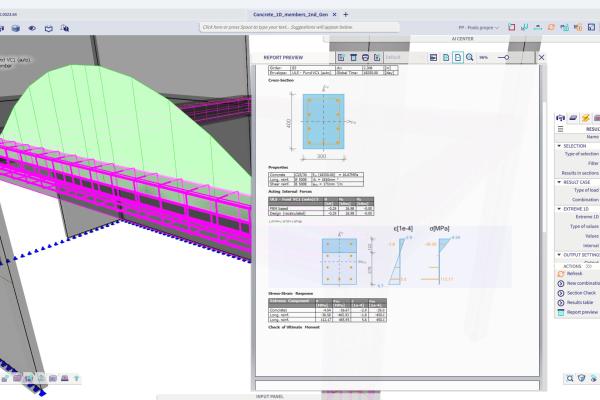Click the 3D cube icon in top-left toolbar
The width and height of the screenshot is (600, 400).
click(x=16, y=28)
